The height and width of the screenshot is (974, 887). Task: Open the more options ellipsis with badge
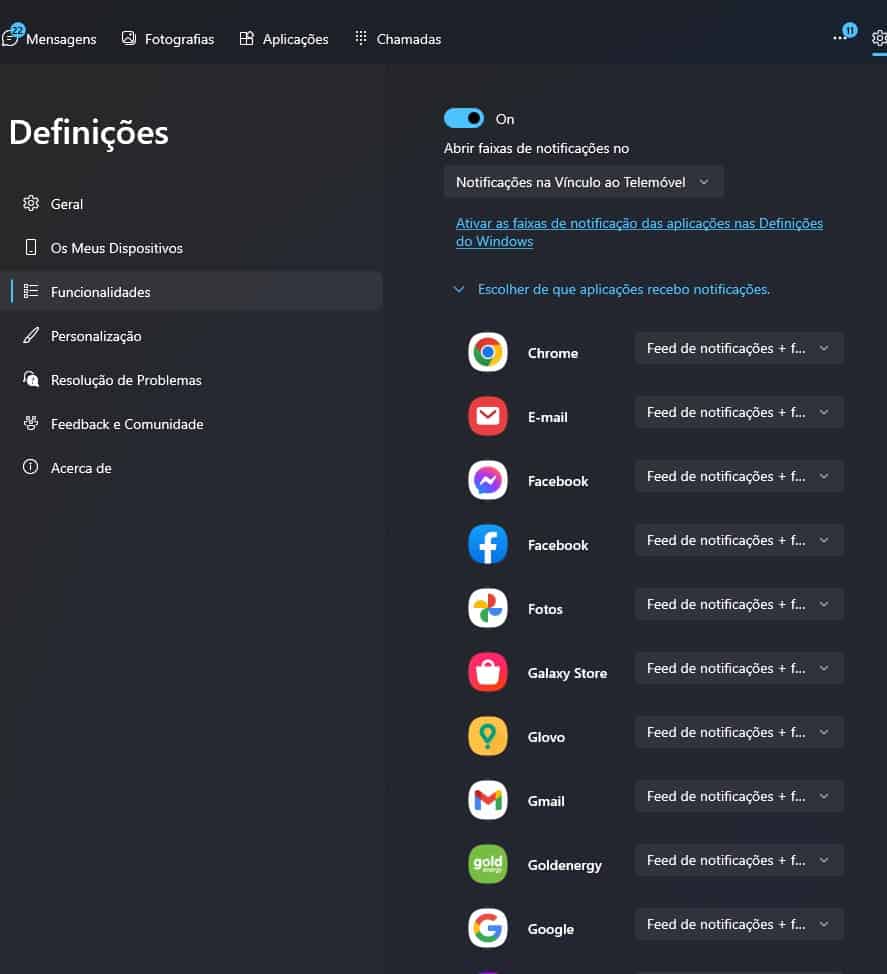[845, 34]
